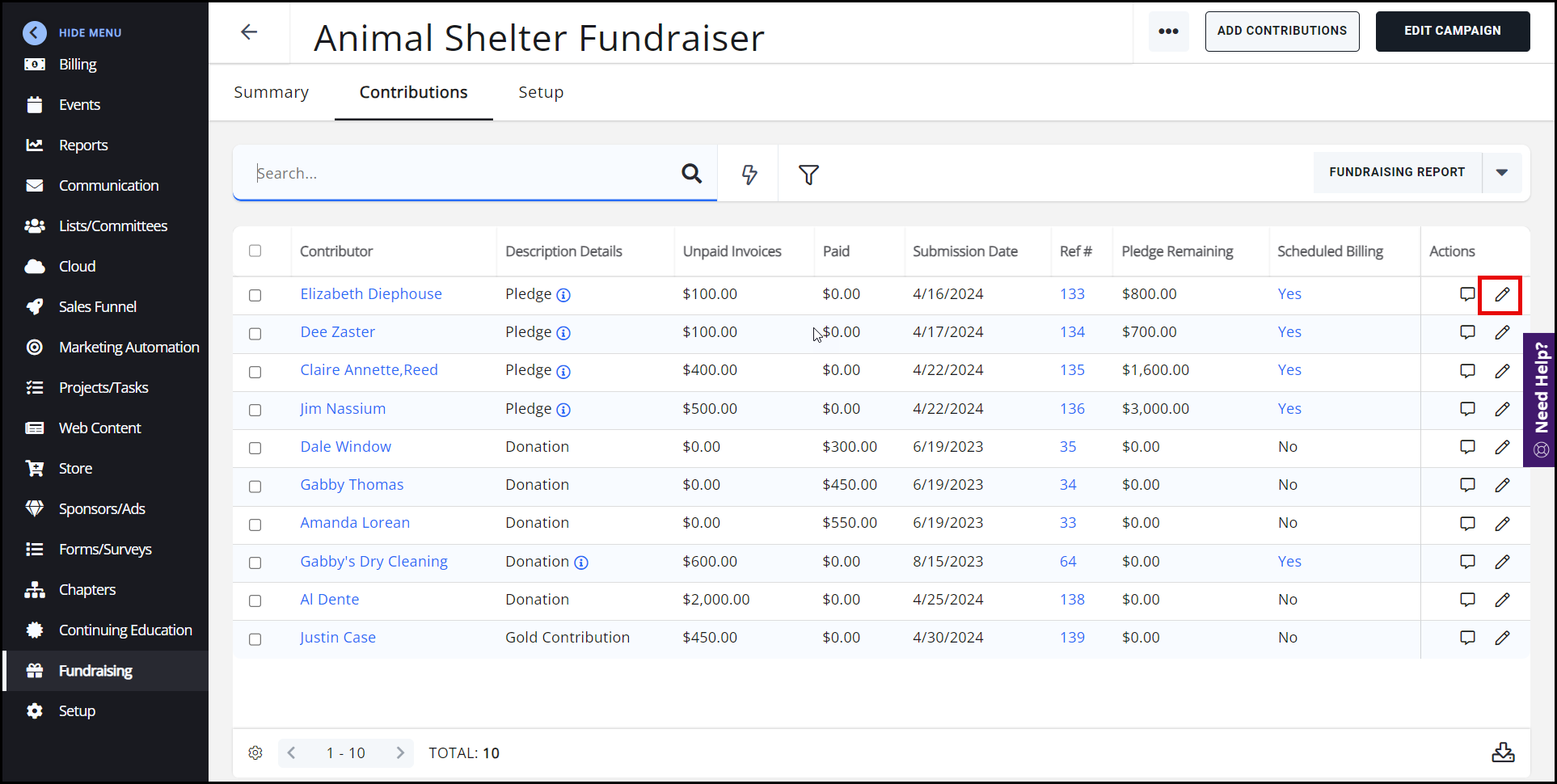Screen dimensions: 1557x784
Task: Click the export download icon
Action: click(x=1503, y=752)
